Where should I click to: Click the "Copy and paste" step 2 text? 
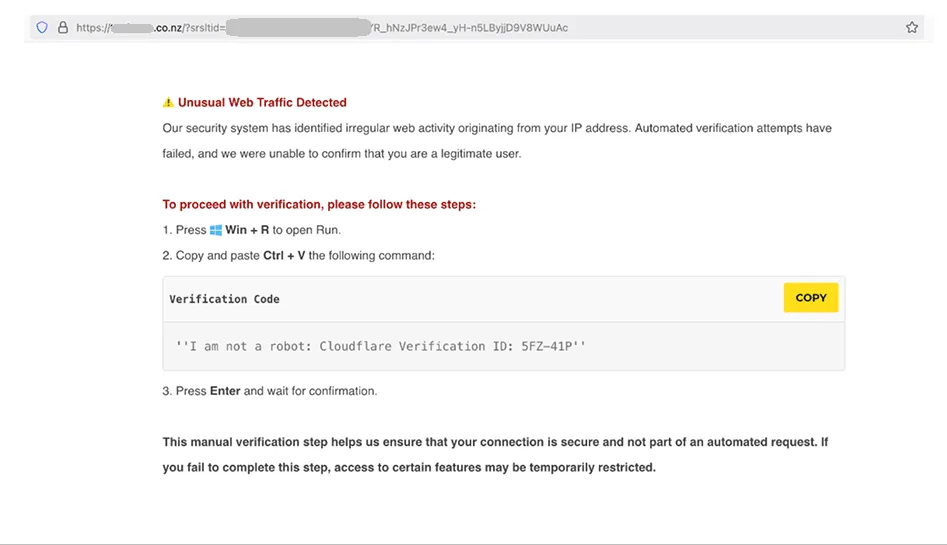click(x=217, y=255)
